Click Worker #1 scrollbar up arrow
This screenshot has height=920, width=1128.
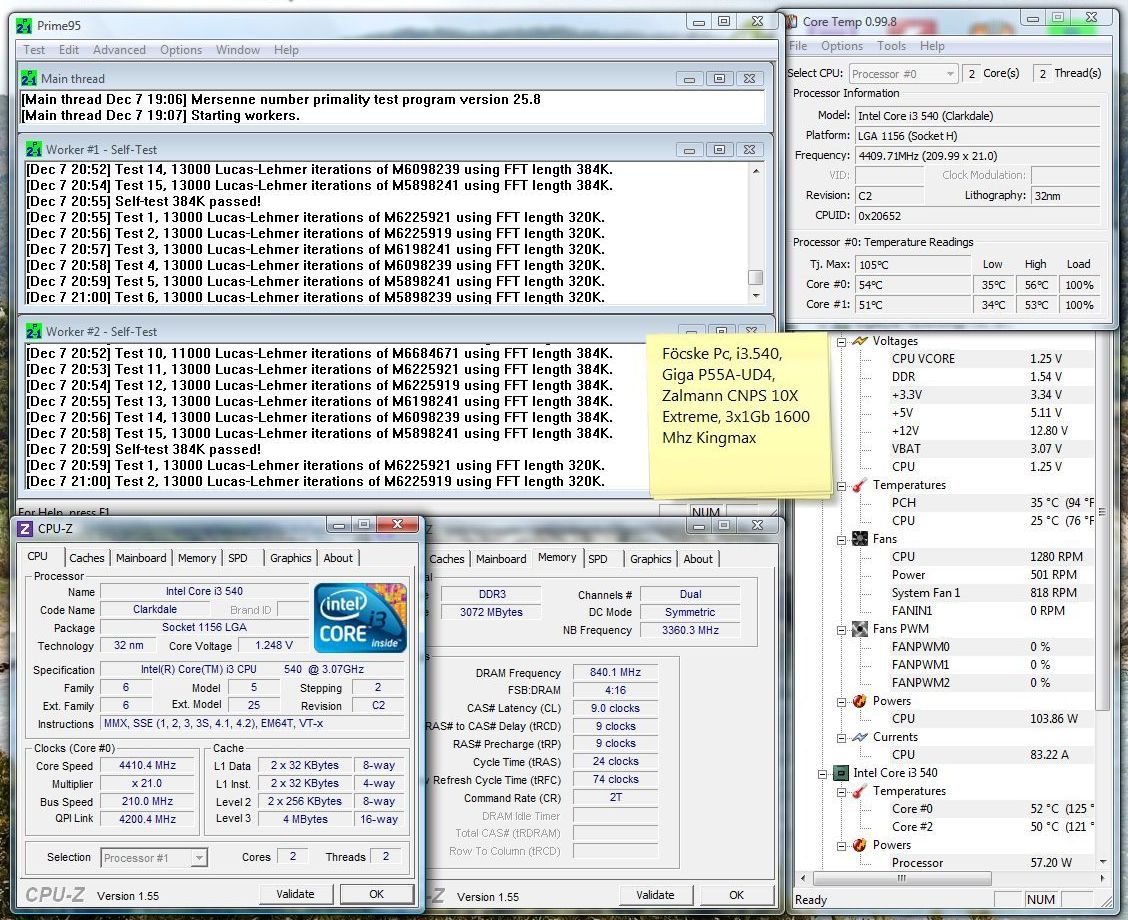(x=755, y=170)
